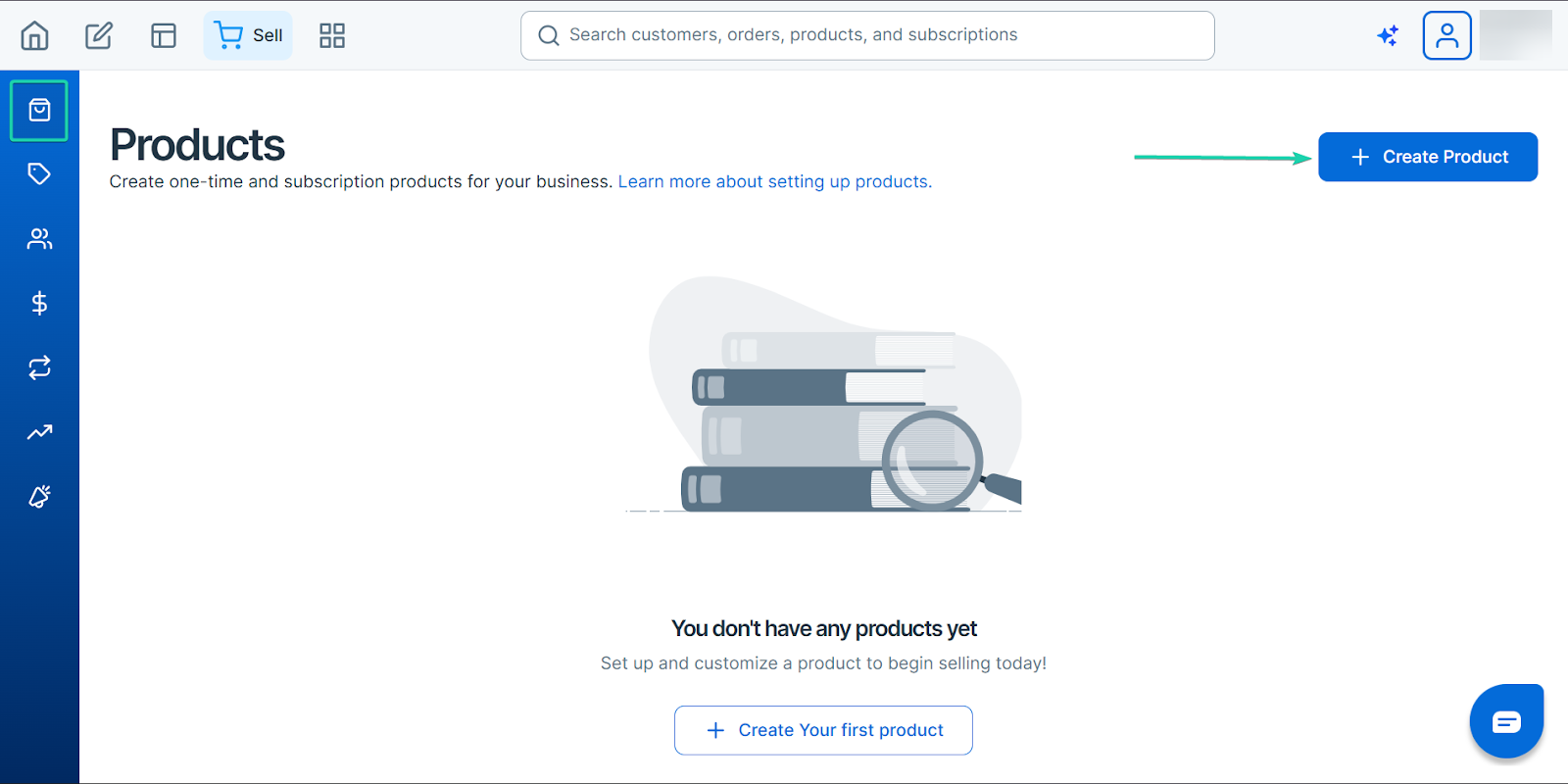Open the apps grid icon
1568x784 pixels.
pos(332,35)
